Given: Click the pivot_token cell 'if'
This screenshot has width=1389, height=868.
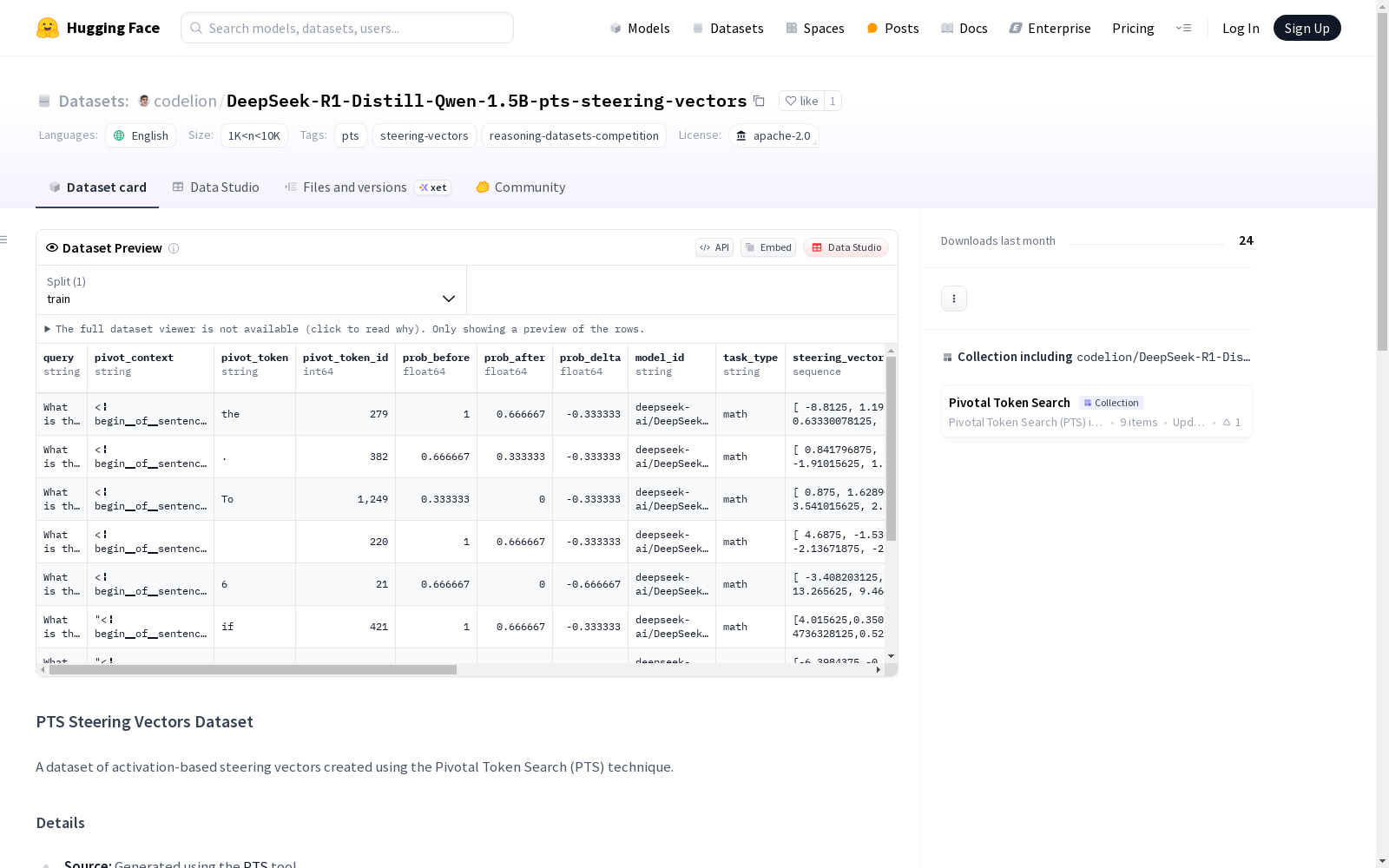Looking at the screenshot, I should tap(255, 627).
